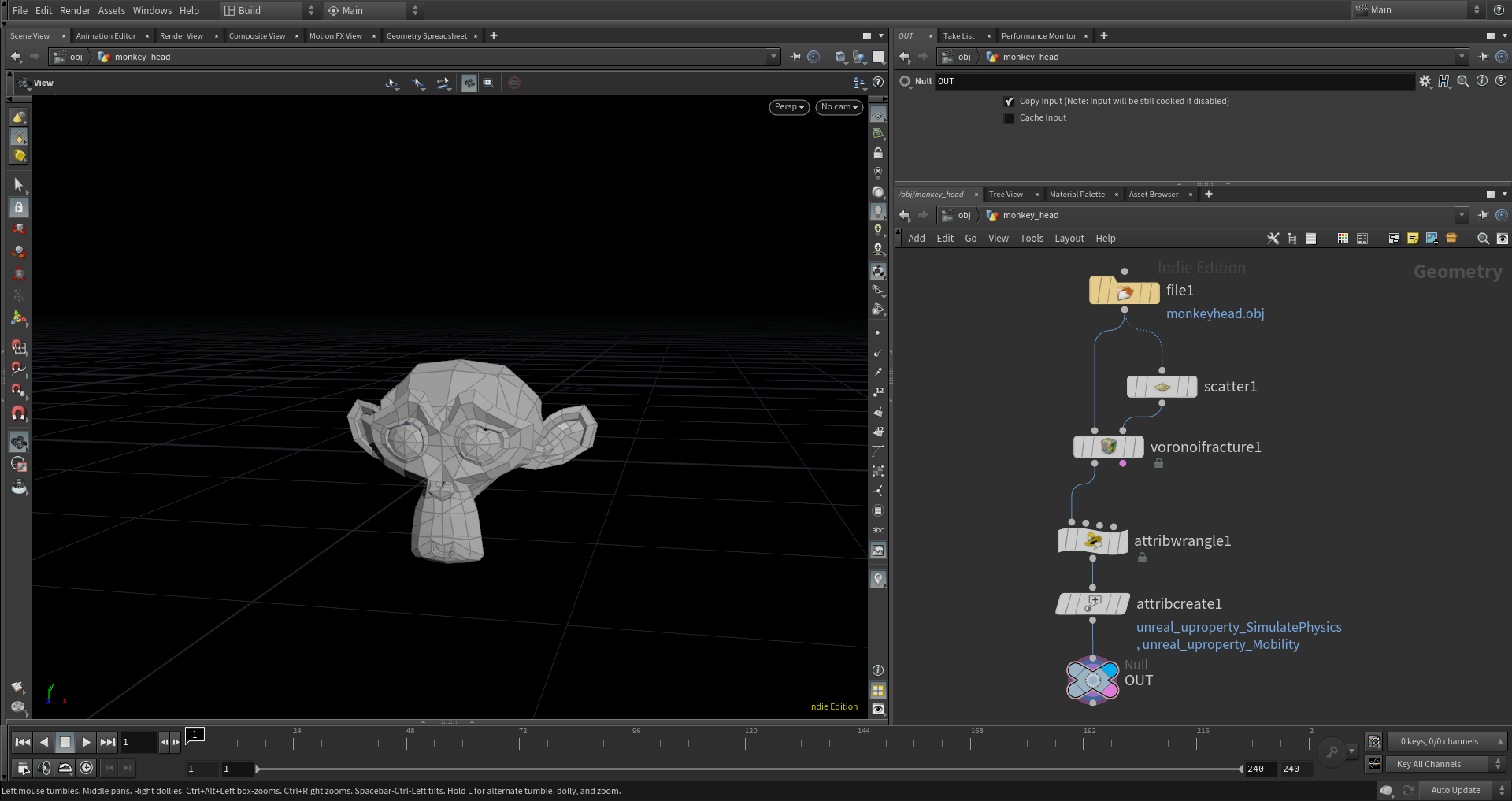
Task: Click the magnet snapping tool icon
Action: (19, 413)
